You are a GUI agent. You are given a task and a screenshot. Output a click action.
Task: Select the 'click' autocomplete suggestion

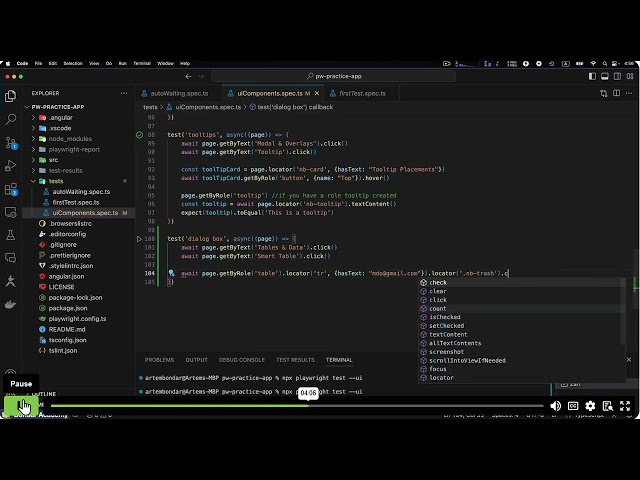[522, 300]
